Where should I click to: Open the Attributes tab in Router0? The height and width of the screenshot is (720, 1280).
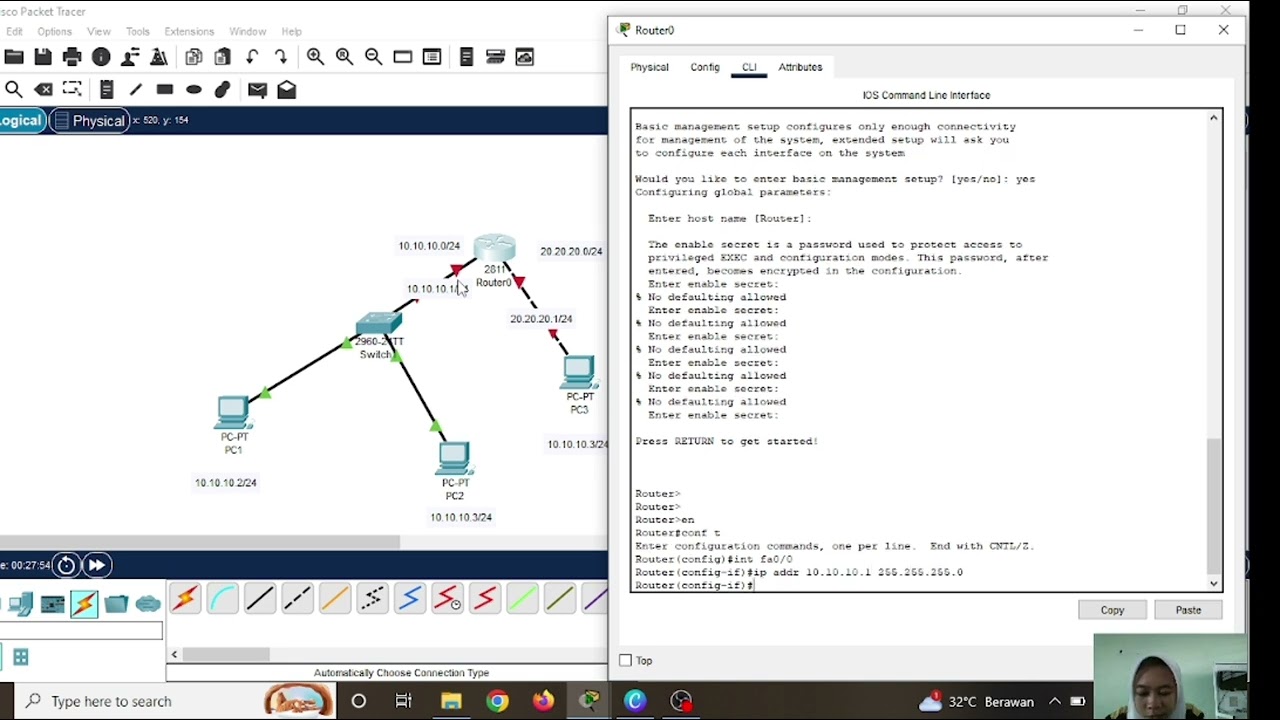click(800, 67)
